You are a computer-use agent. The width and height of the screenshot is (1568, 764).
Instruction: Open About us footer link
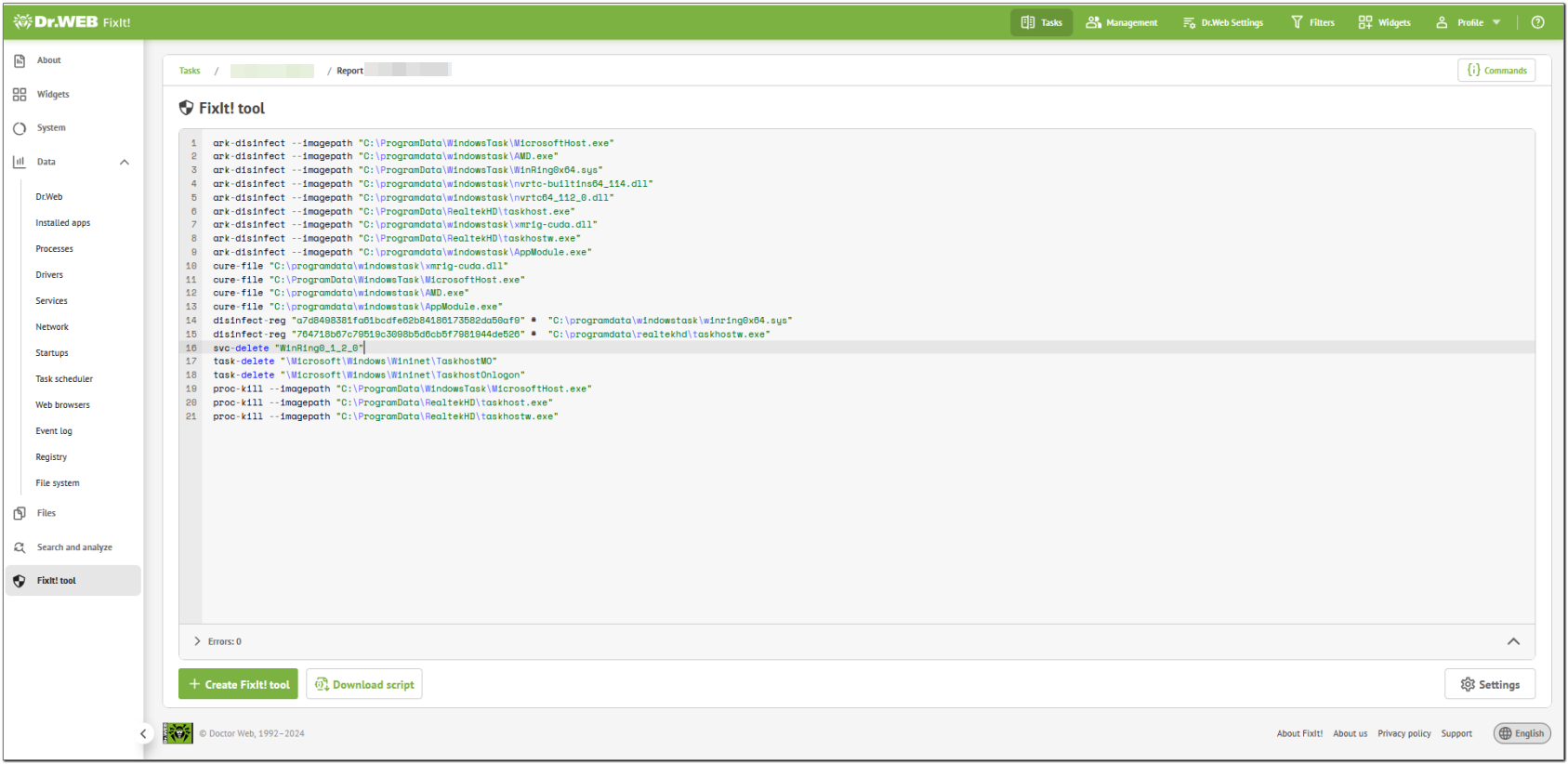(1350, 734)
